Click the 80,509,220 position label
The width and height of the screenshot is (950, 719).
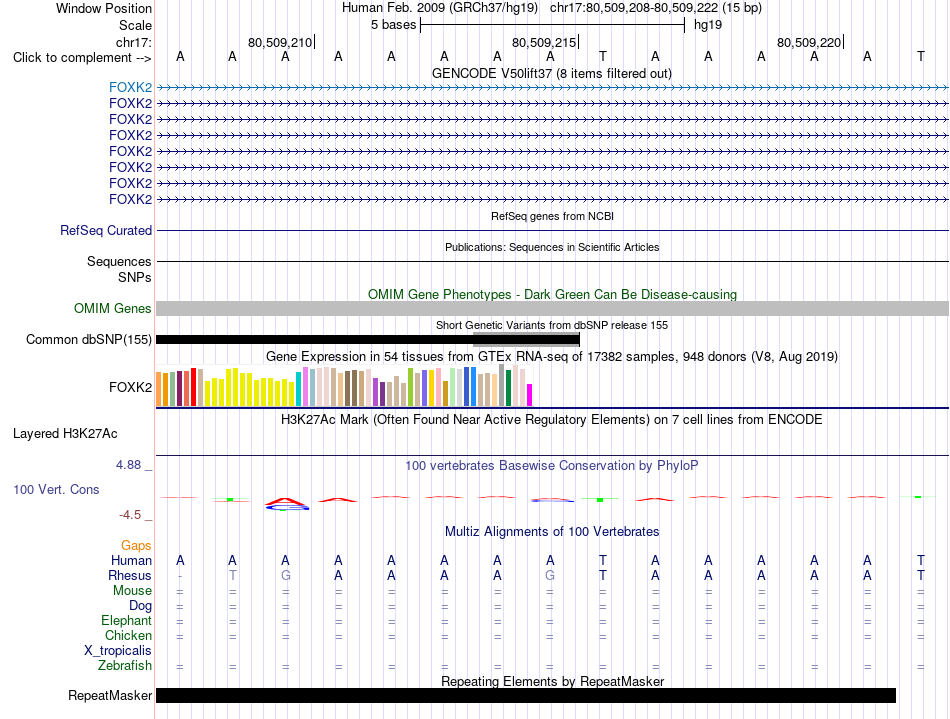coord(809,42)
